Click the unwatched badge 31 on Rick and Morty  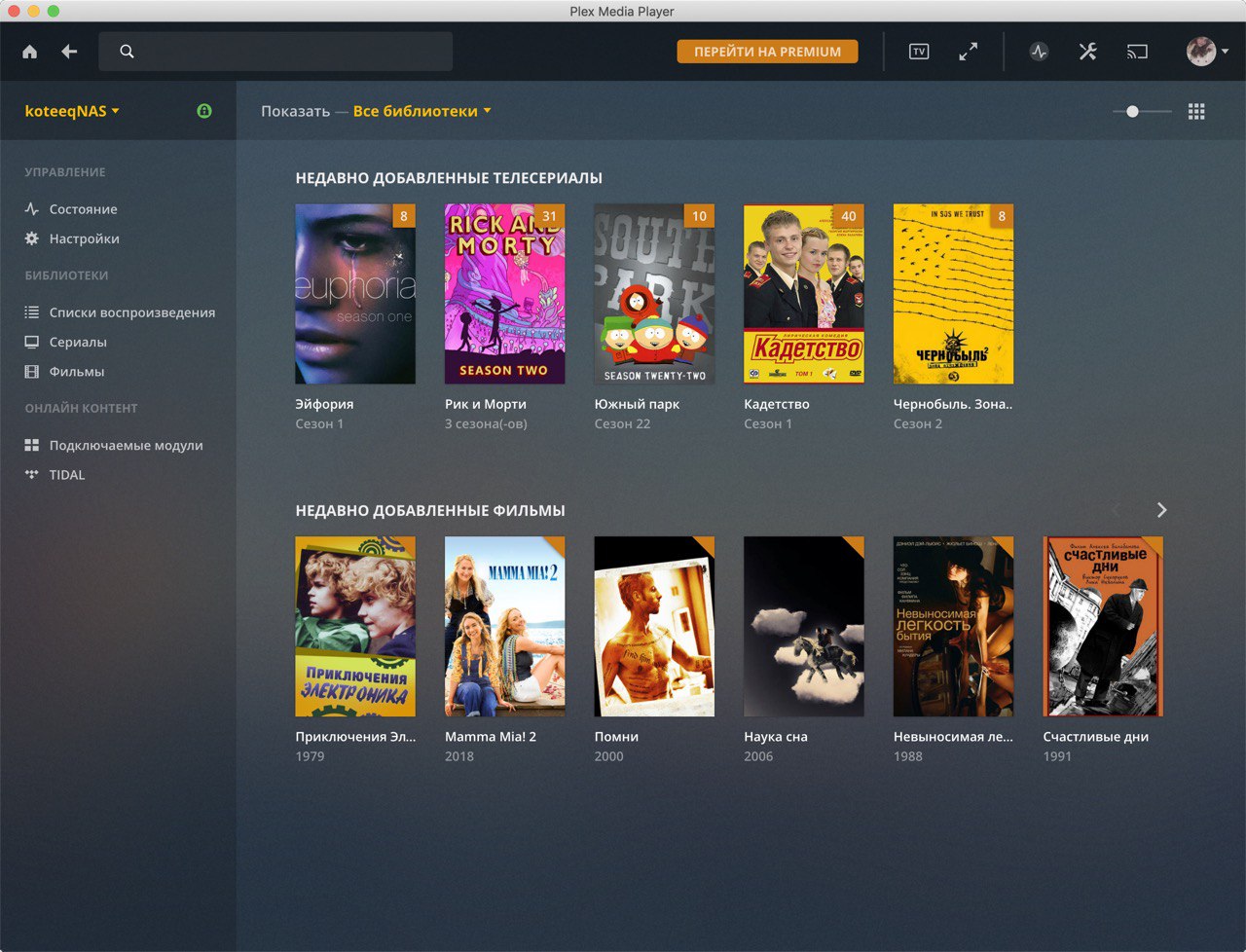(x=550, y=216)
